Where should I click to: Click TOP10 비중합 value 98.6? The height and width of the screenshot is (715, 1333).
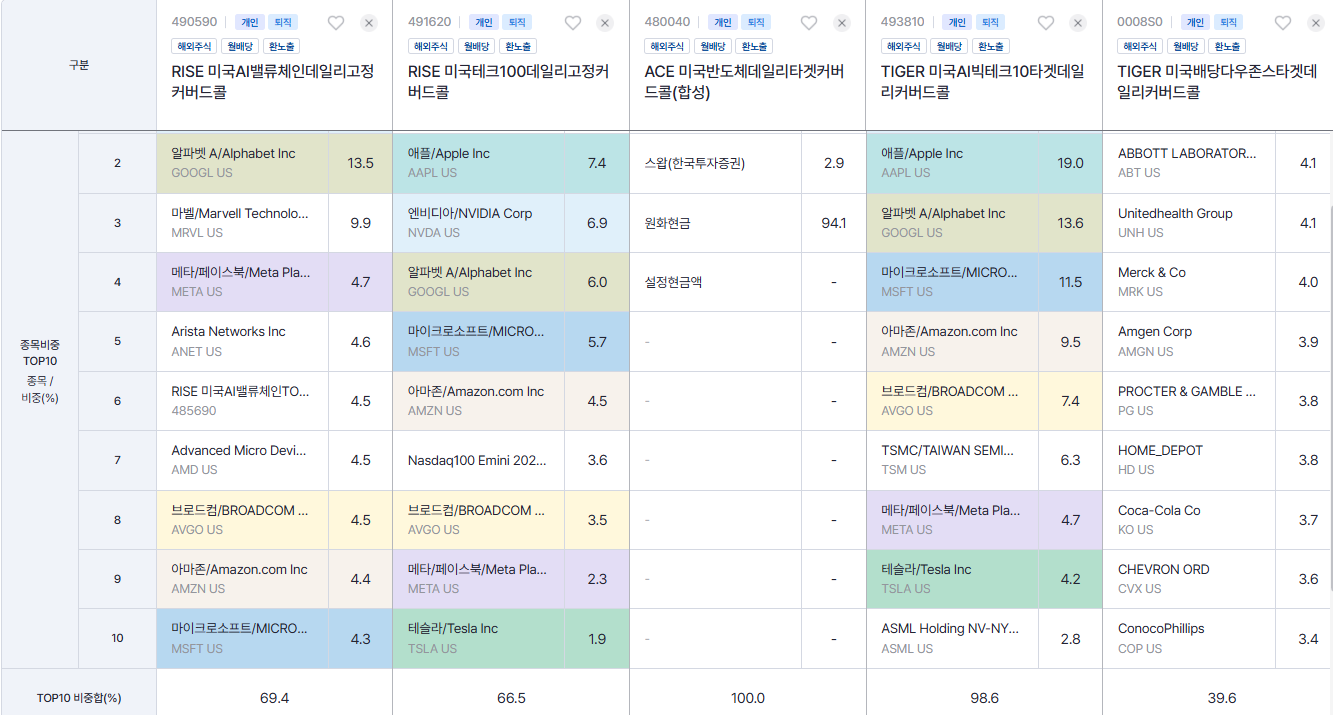[x=984, y=698]
